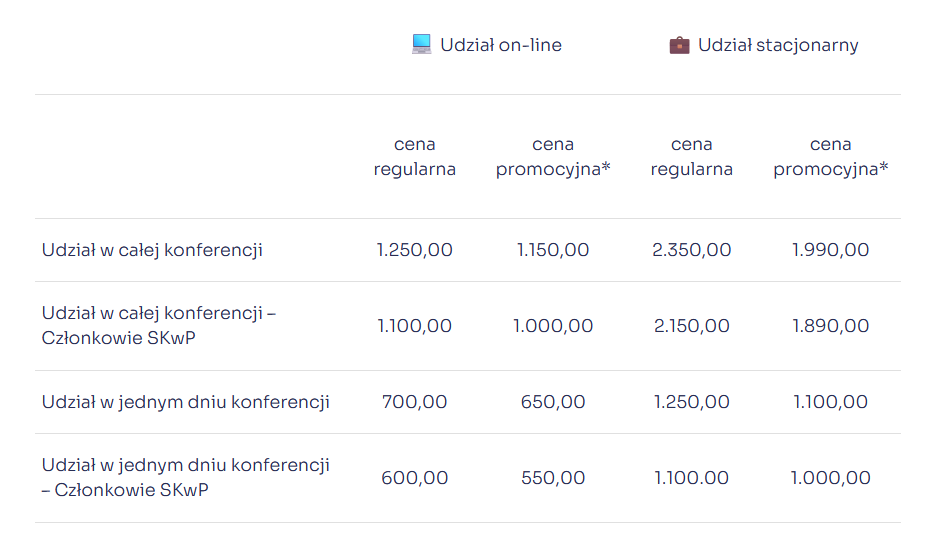The height and width of the screenshot is (540, 942).
Task: Click the Udział w jednym dniu konferencji label
Action: click(x=186, y=402)
